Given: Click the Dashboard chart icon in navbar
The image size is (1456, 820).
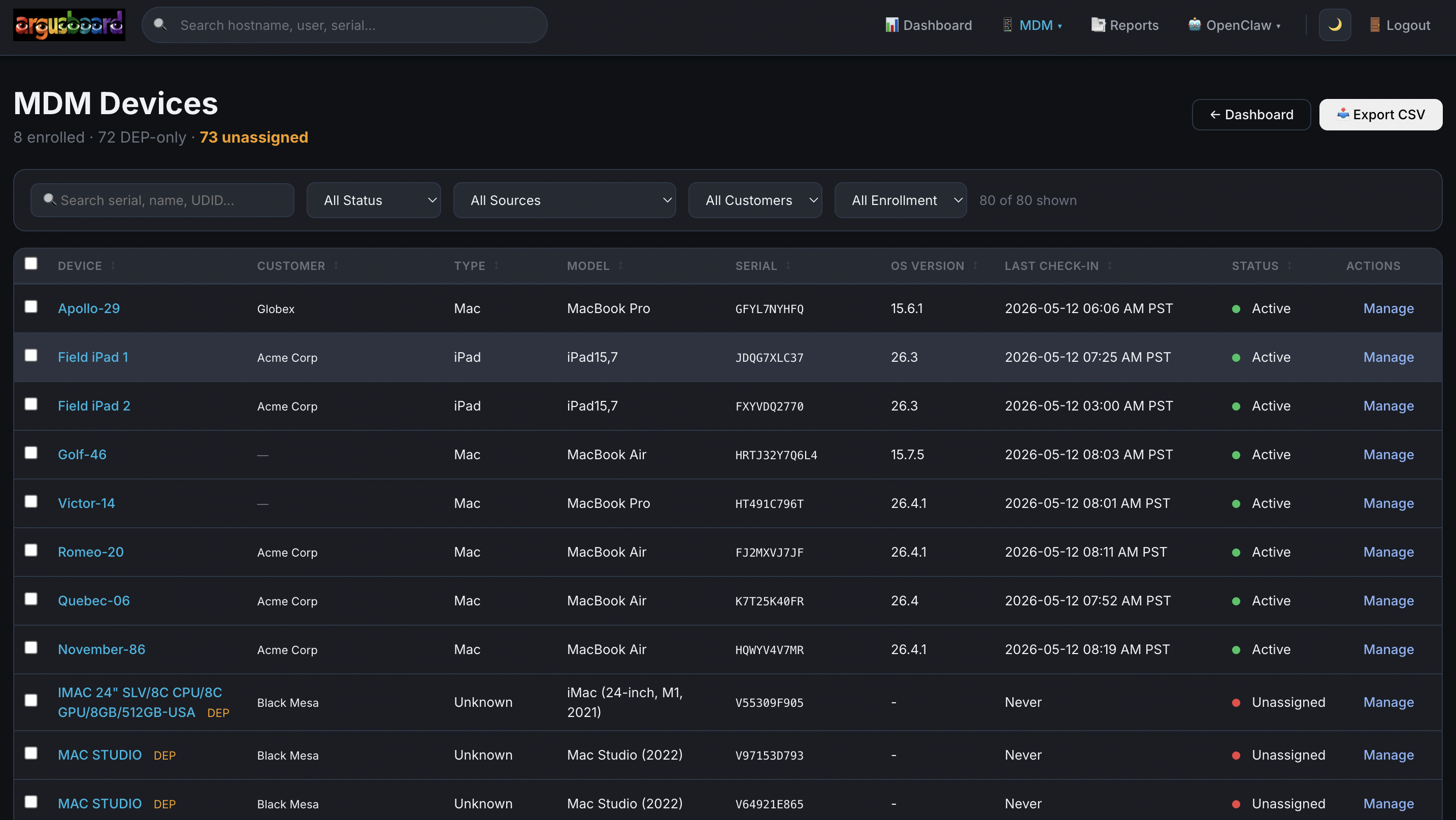Looking at the screenshot, I should click(x=891, y=25).
